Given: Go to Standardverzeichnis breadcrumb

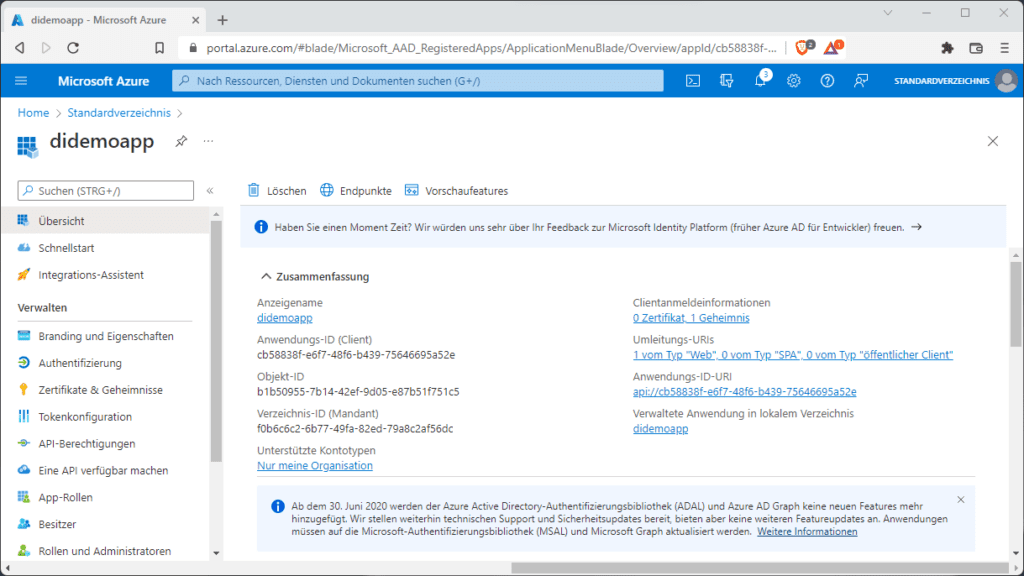Looking at the screenshot, I should pos(119,113).
